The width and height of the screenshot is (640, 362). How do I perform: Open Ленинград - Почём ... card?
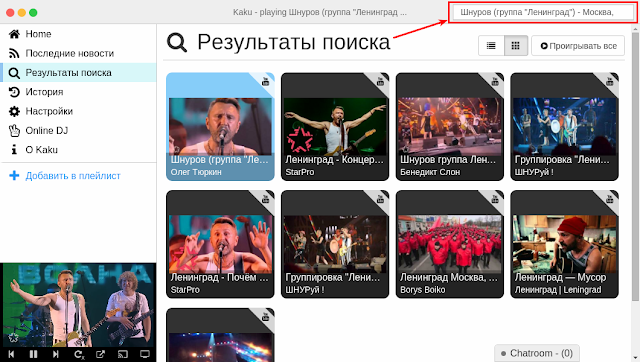click(x=220, y=244)
